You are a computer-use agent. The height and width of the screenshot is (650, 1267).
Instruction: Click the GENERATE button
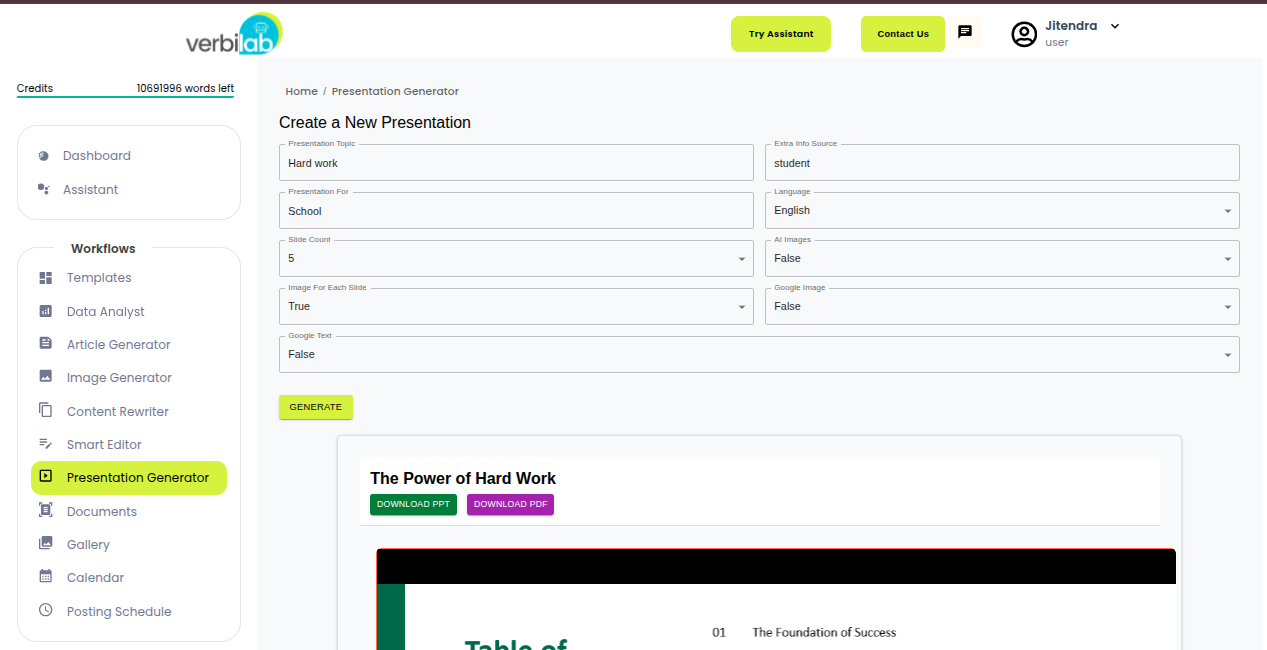pyautogui.click(x=316, y=407)
